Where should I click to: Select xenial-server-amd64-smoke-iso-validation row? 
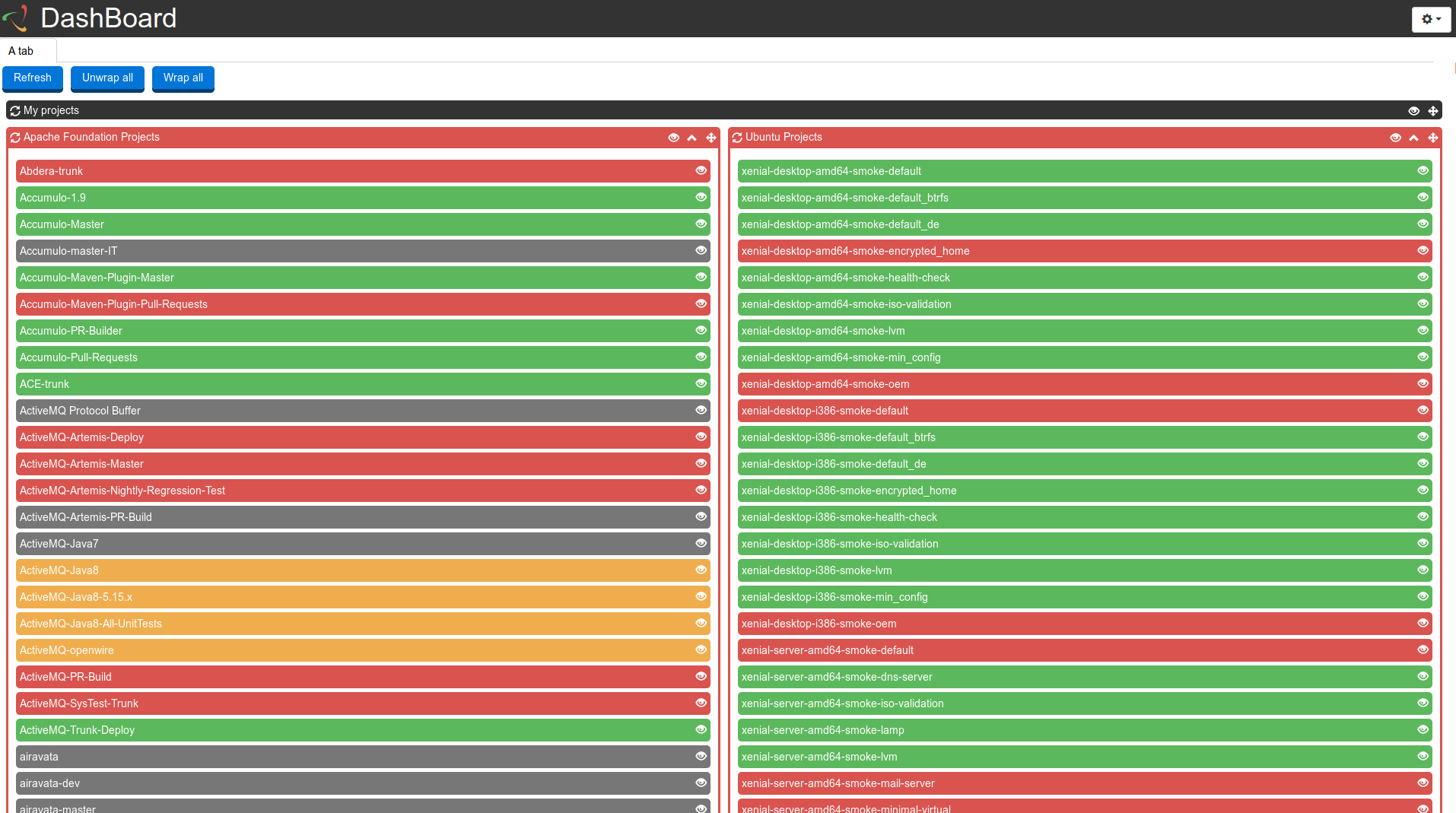pyautogui.click(x=1085, y=703)
